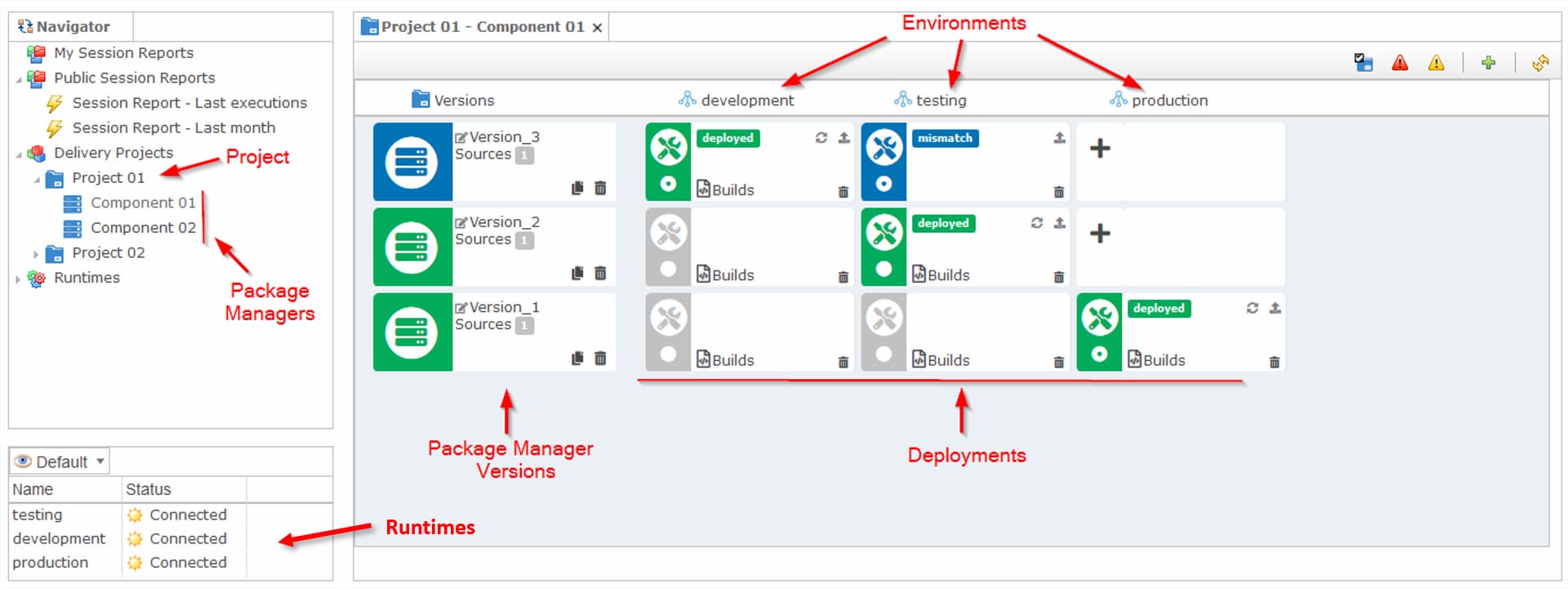
Task: Delete Version_3 using its trash icon
Action: tap(600, 188)
